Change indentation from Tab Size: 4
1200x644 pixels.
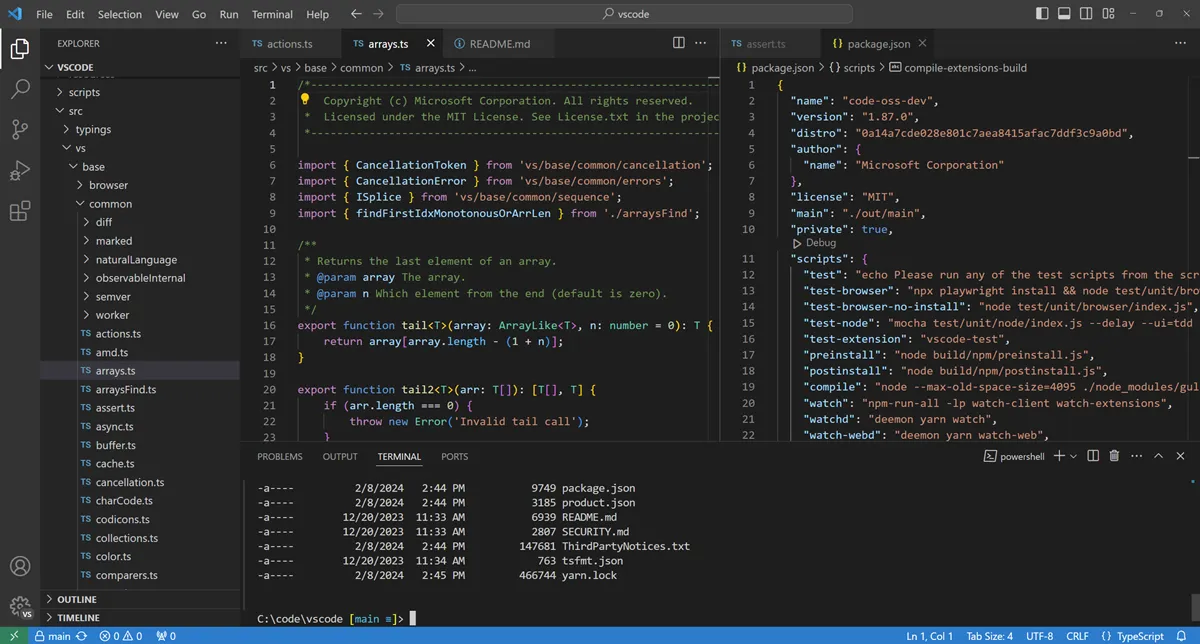989,636
